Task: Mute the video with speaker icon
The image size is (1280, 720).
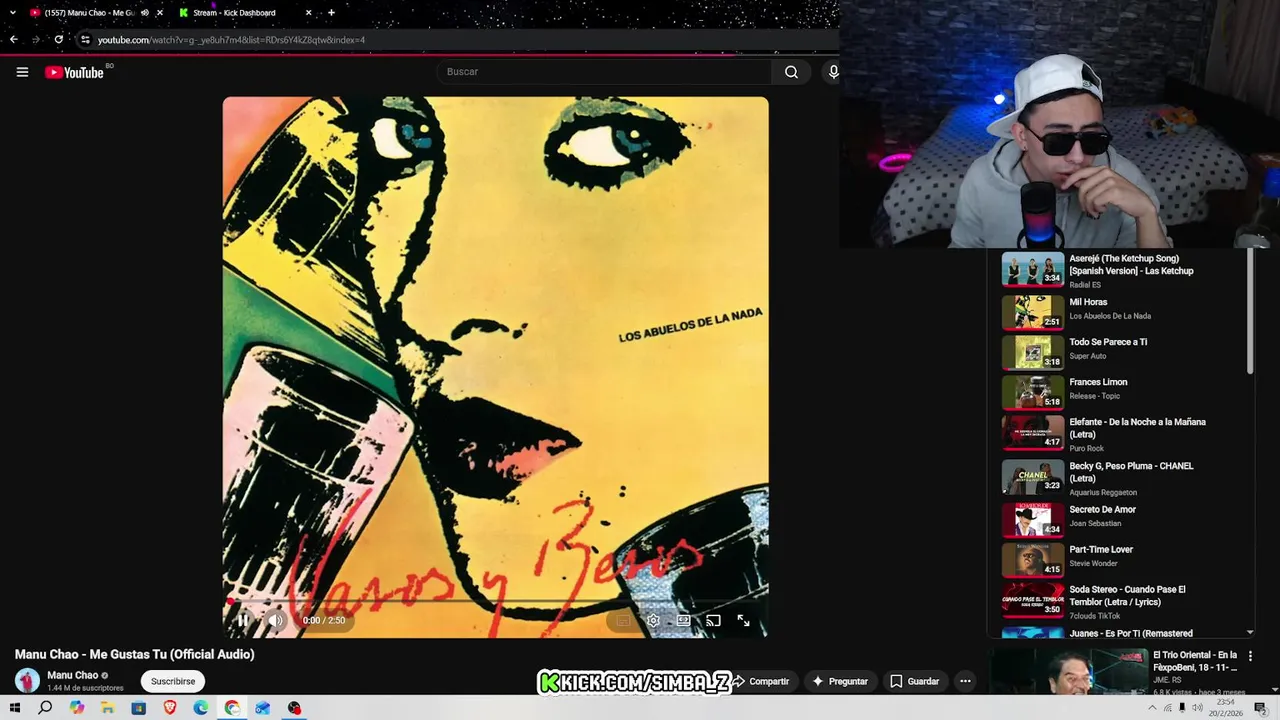Action: tap(275, 620)
